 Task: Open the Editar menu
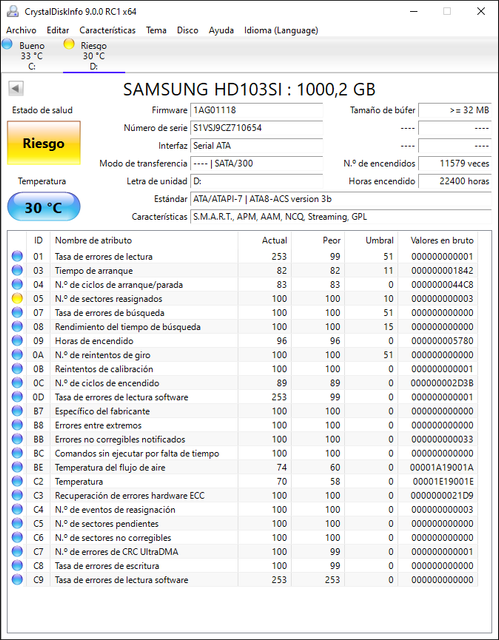click(x=58, y=30)
